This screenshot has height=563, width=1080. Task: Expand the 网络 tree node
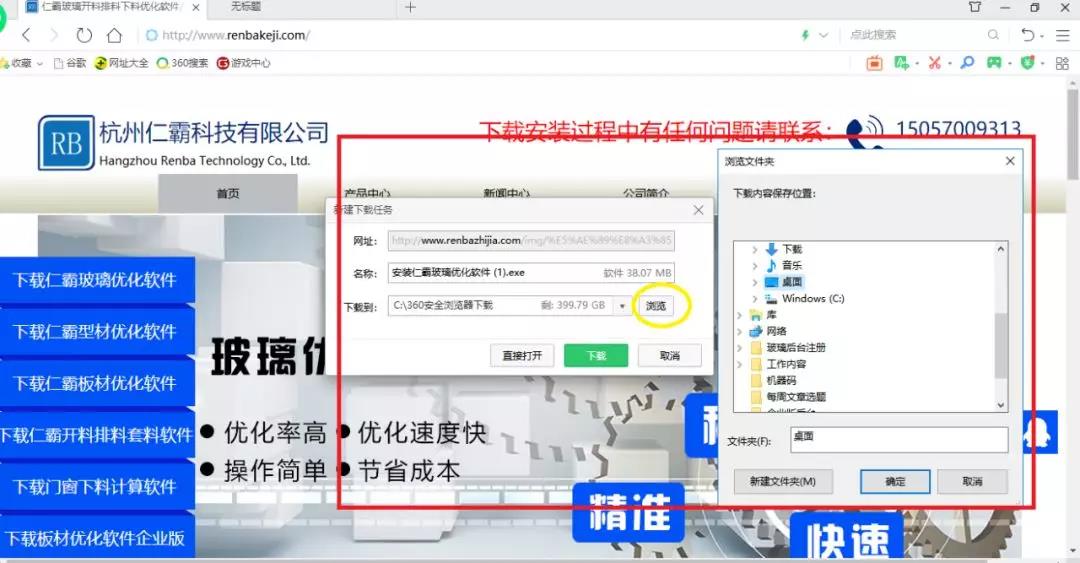coord(740,332)
